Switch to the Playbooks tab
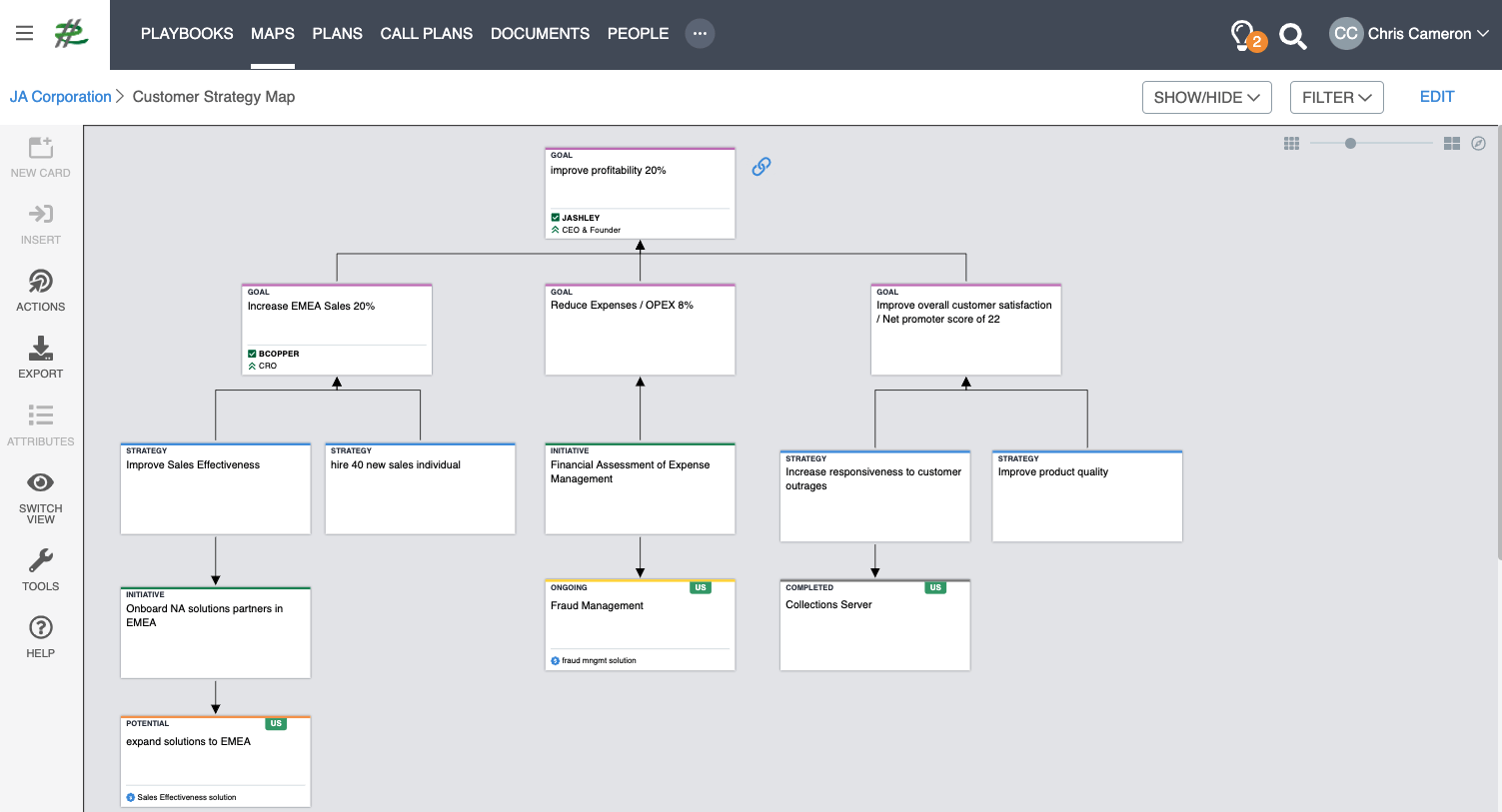This screenshot has width=1502, height=812. tap(187, 34)
